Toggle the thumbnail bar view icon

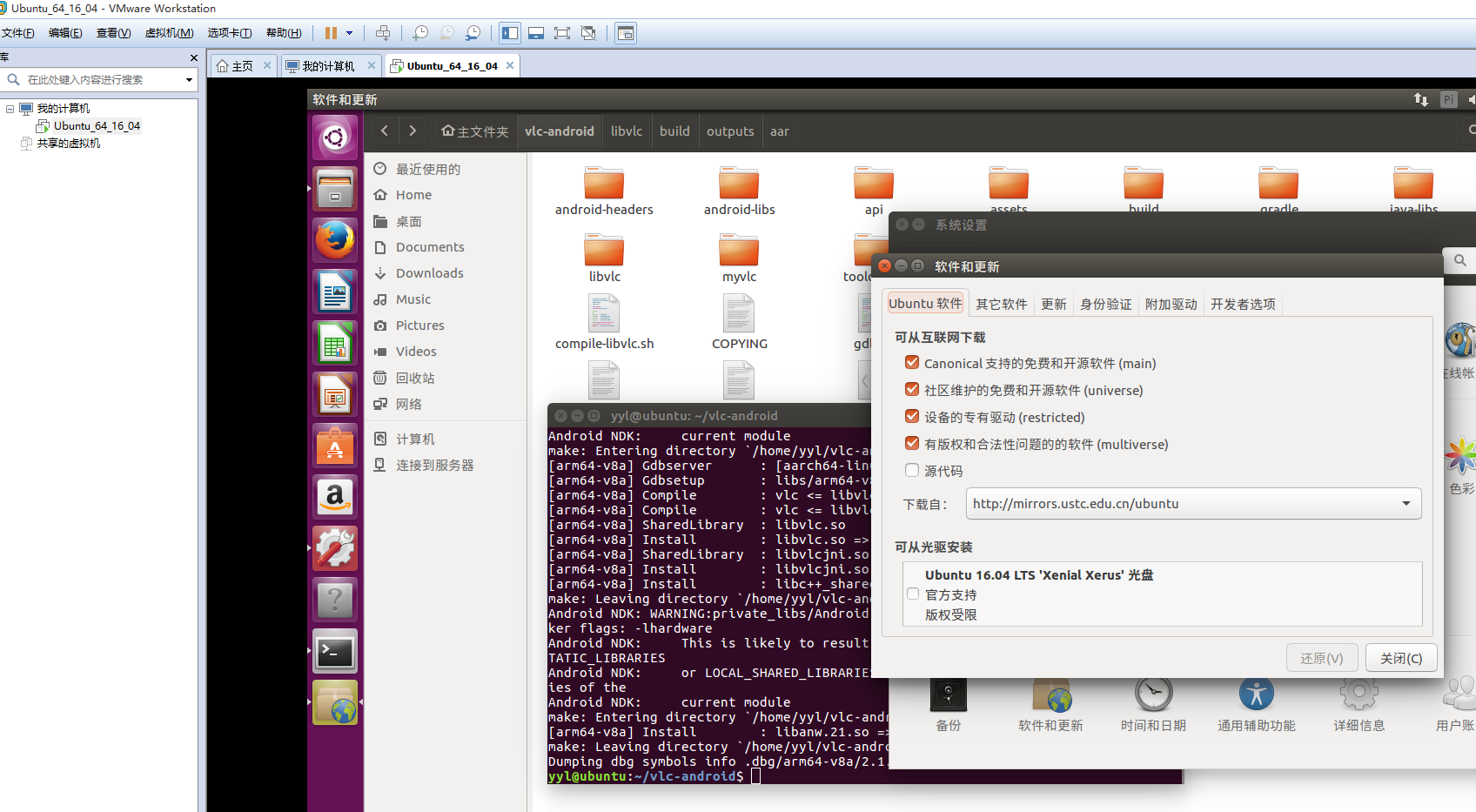(536, 33)
